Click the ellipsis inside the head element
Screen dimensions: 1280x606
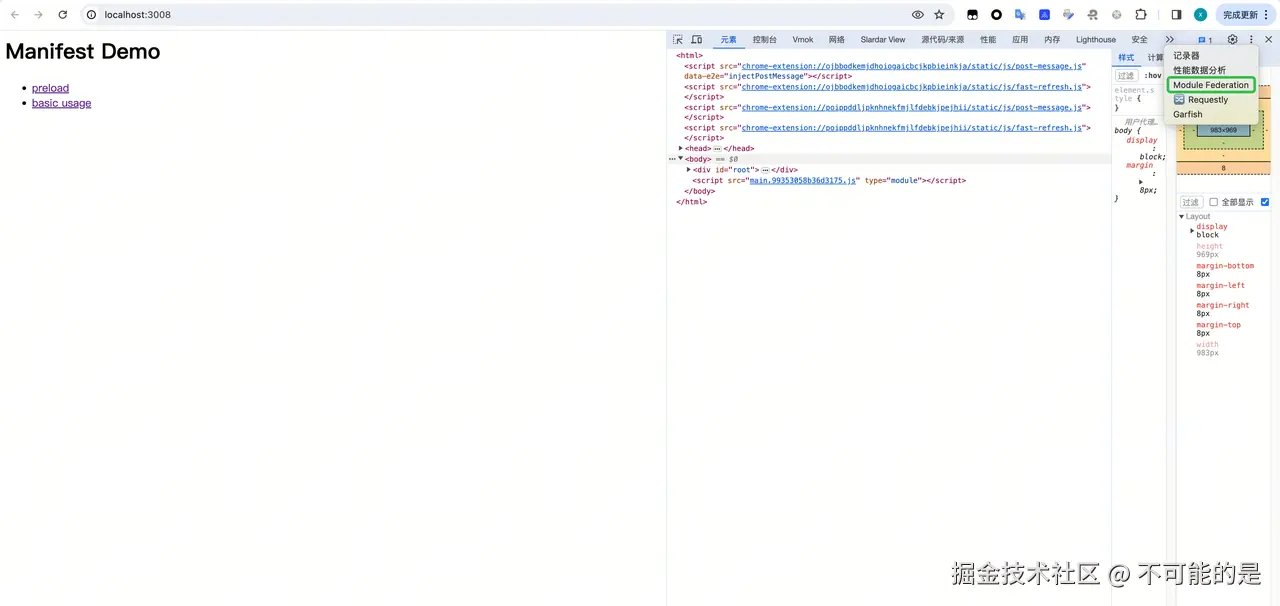(x=717, y=149)
